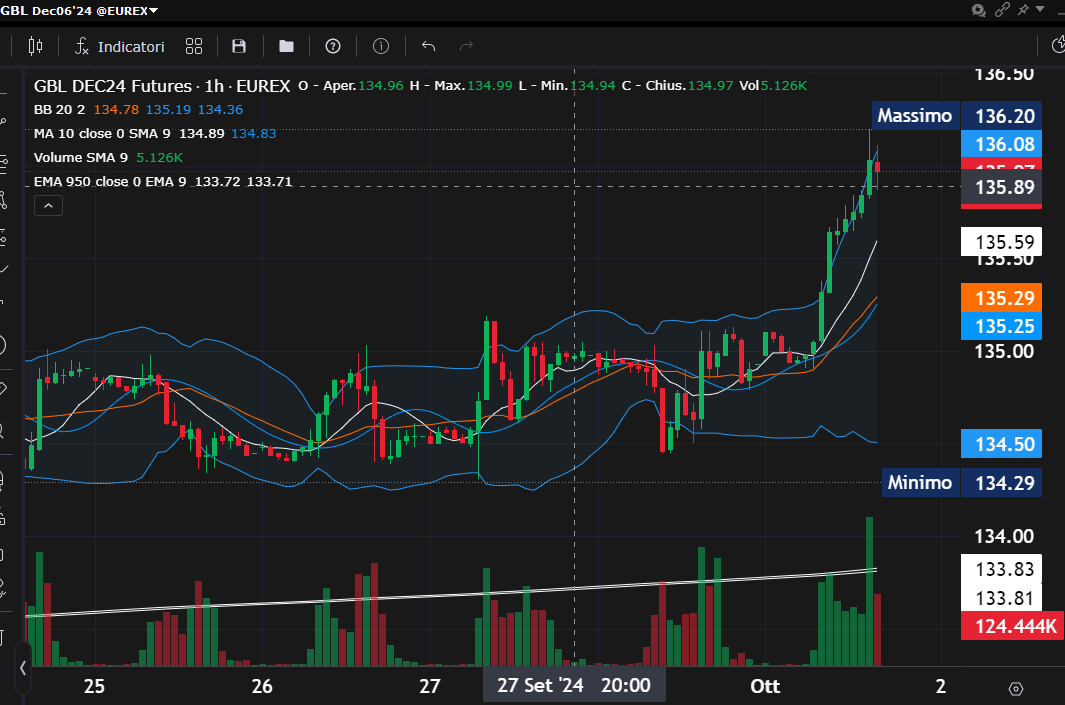
Task: Click the info circle icon in toolbar
Action: (381, 46)
